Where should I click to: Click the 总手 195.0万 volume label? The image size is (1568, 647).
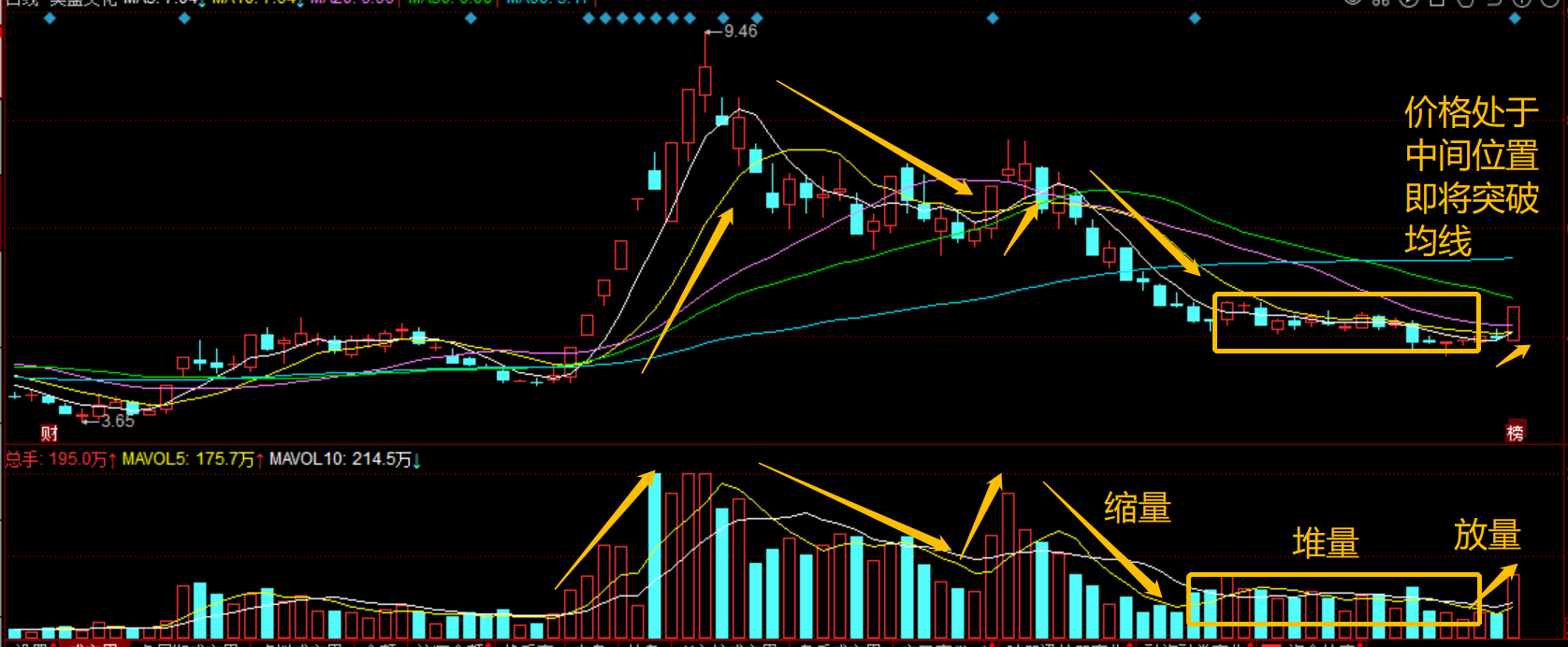point(61,459)
